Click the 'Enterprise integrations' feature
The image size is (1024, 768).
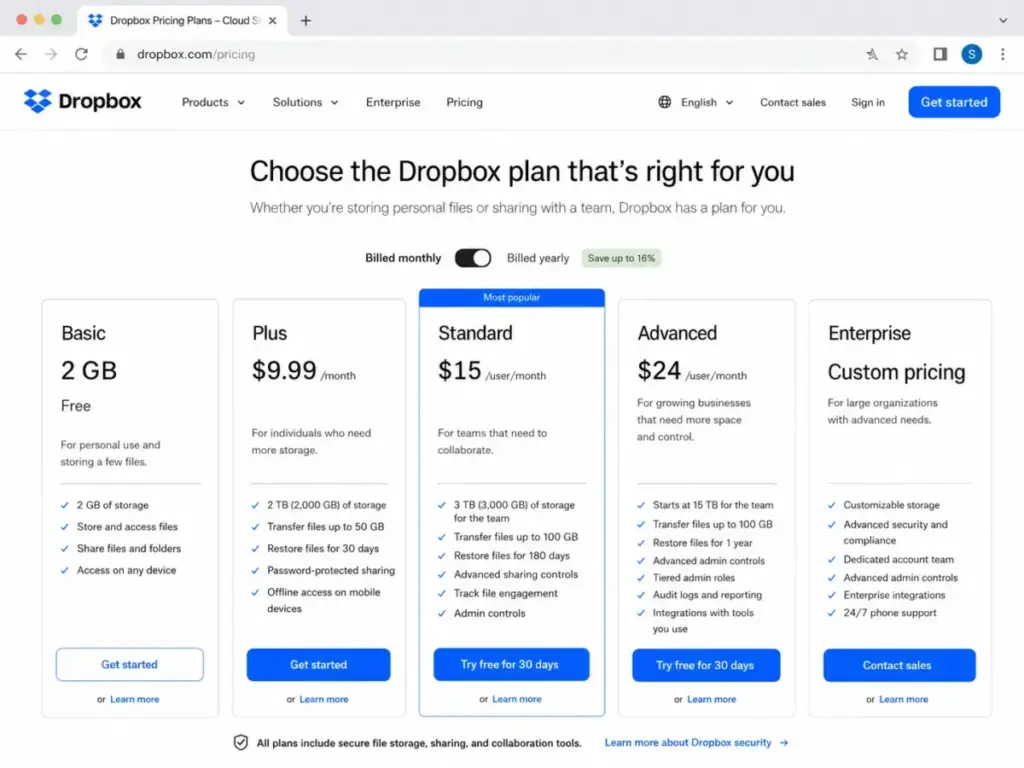[x=894, y=595]
